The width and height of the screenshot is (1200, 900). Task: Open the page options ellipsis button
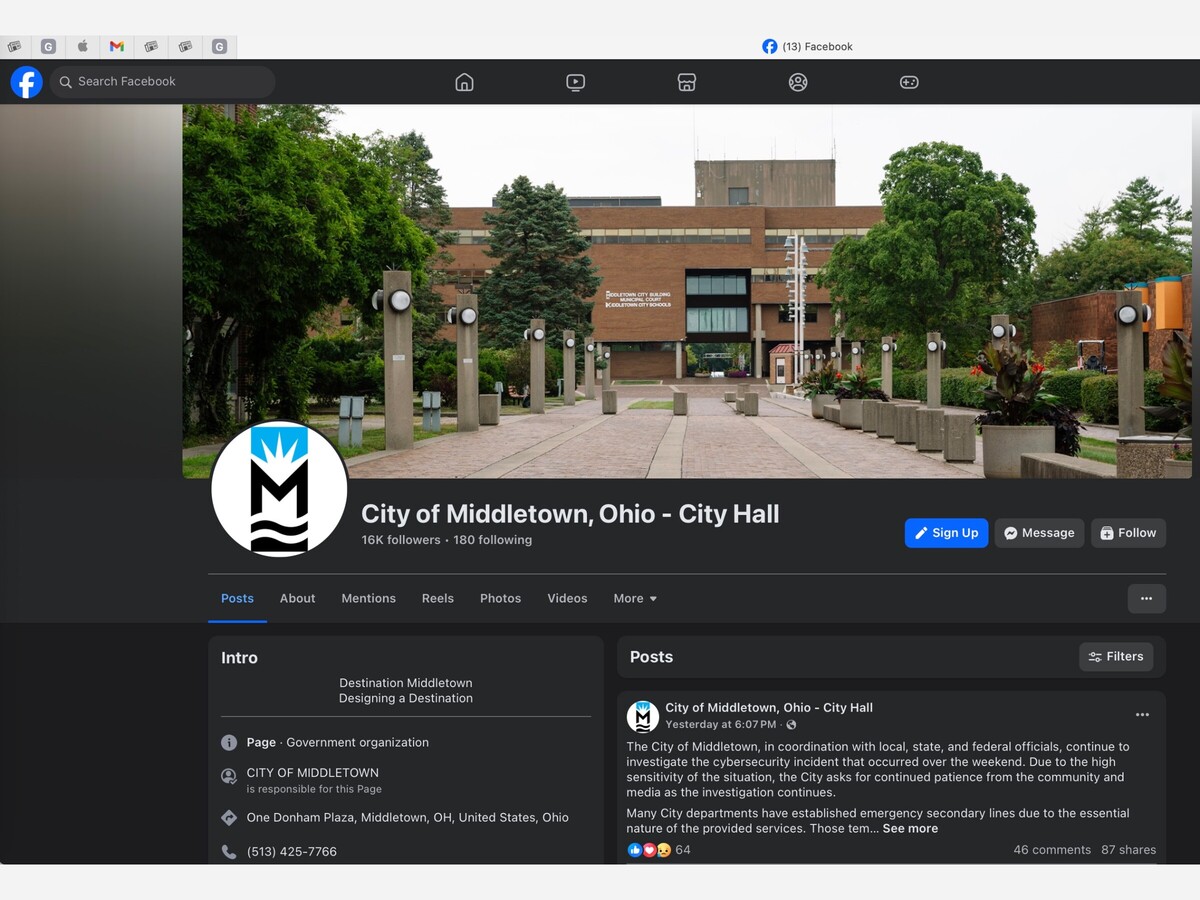1146,598
